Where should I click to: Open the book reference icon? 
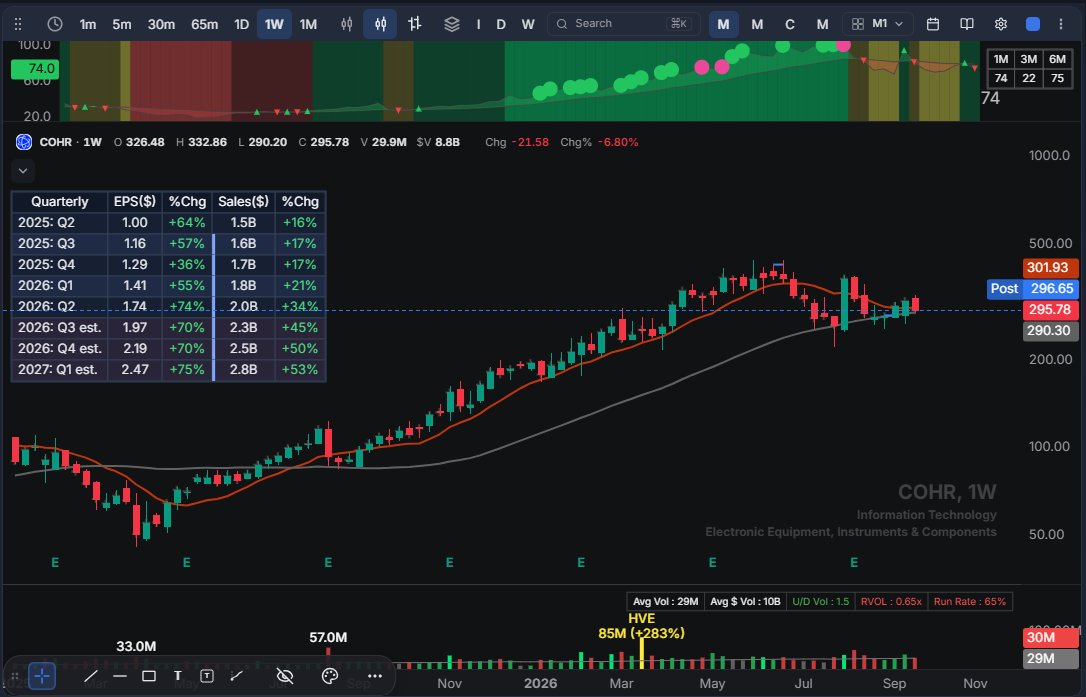click(x=967, y=24)
